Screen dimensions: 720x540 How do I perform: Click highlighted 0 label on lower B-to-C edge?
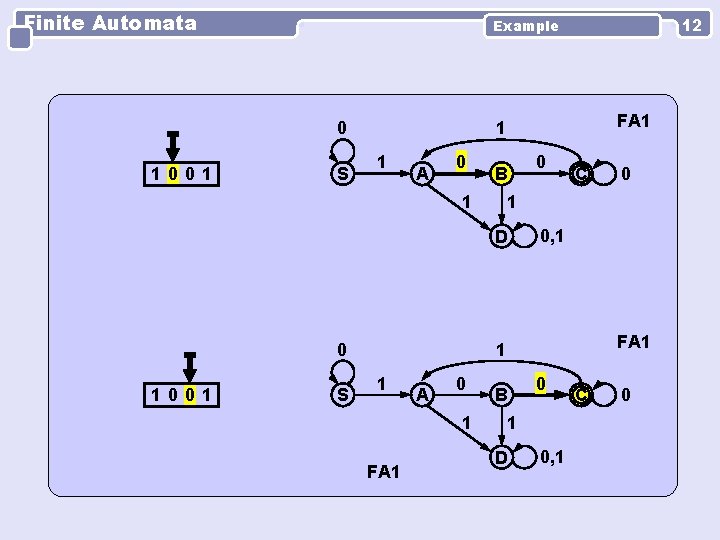[541, 383]
